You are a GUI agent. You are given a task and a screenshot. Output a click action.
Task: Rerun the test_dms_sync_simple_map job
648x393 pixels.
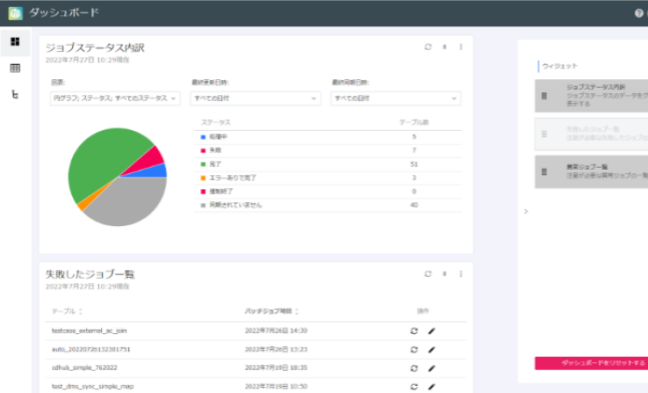coord(414,387)
